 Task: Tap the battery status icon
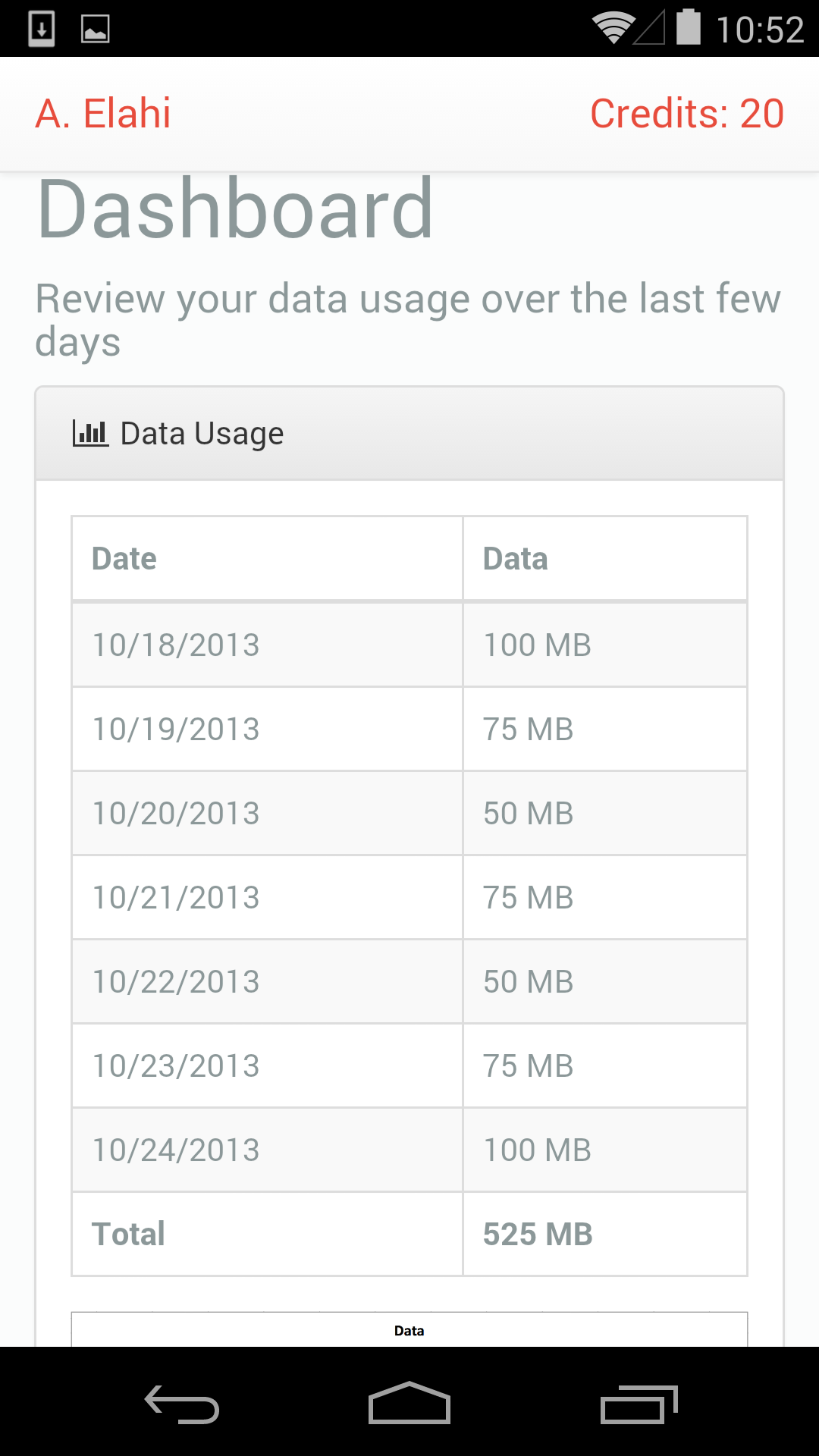pyautogui.click(x=688, y=27)
